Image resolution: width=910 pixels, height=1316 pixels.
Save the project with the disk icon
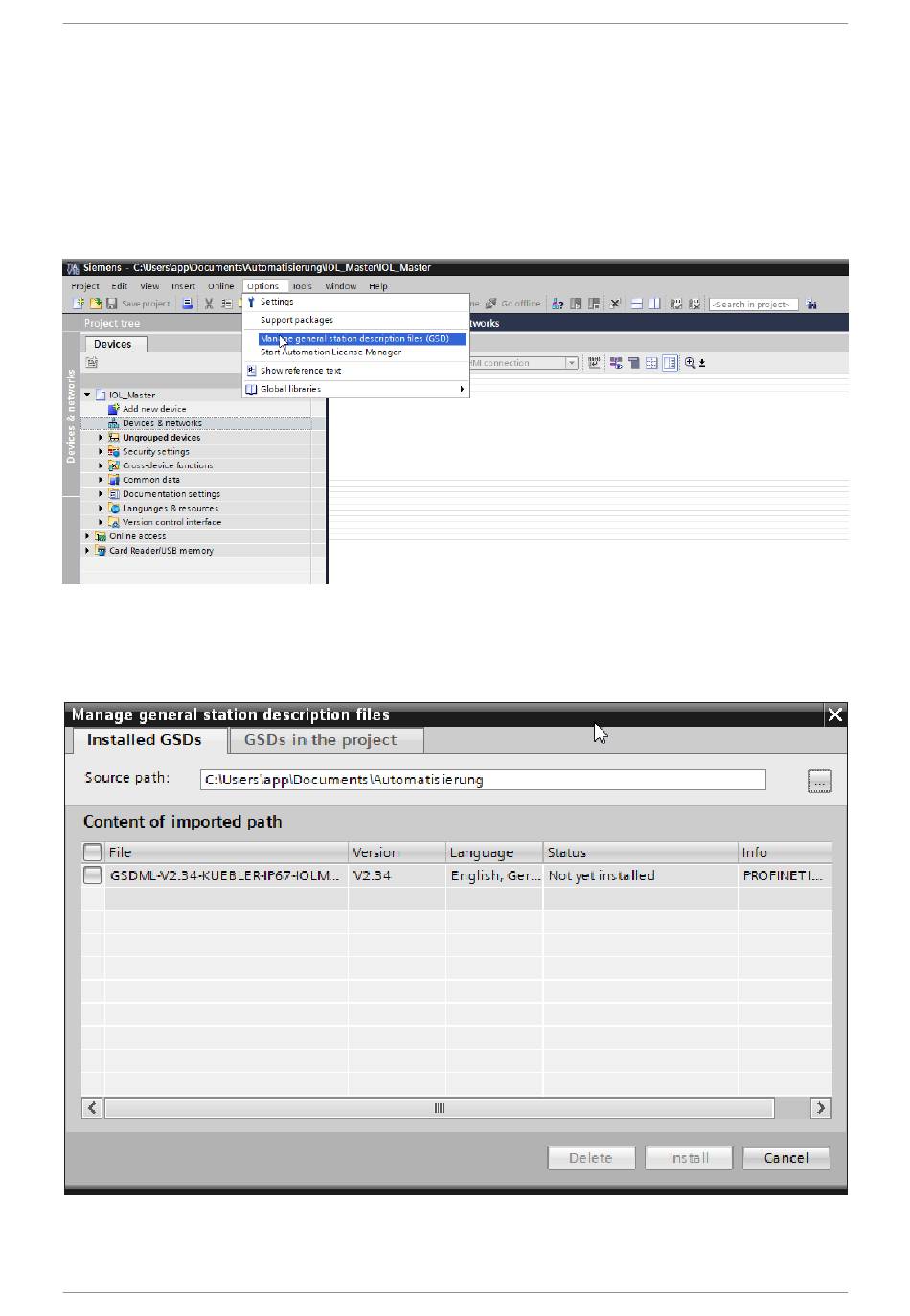click(x=111, y=304)
